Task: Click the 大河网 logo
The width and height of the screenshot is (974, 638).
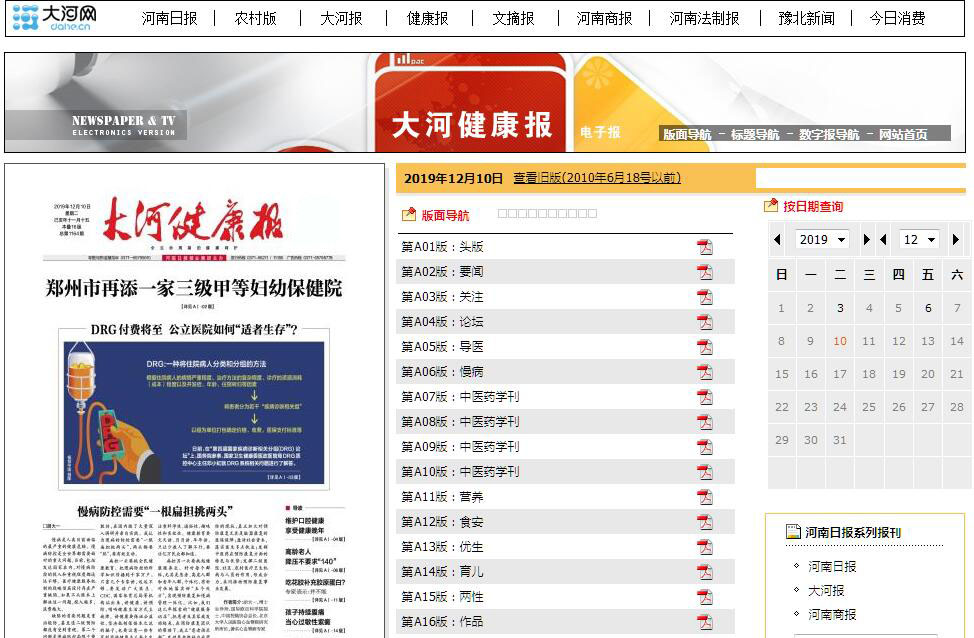Action: coord(56,17)
